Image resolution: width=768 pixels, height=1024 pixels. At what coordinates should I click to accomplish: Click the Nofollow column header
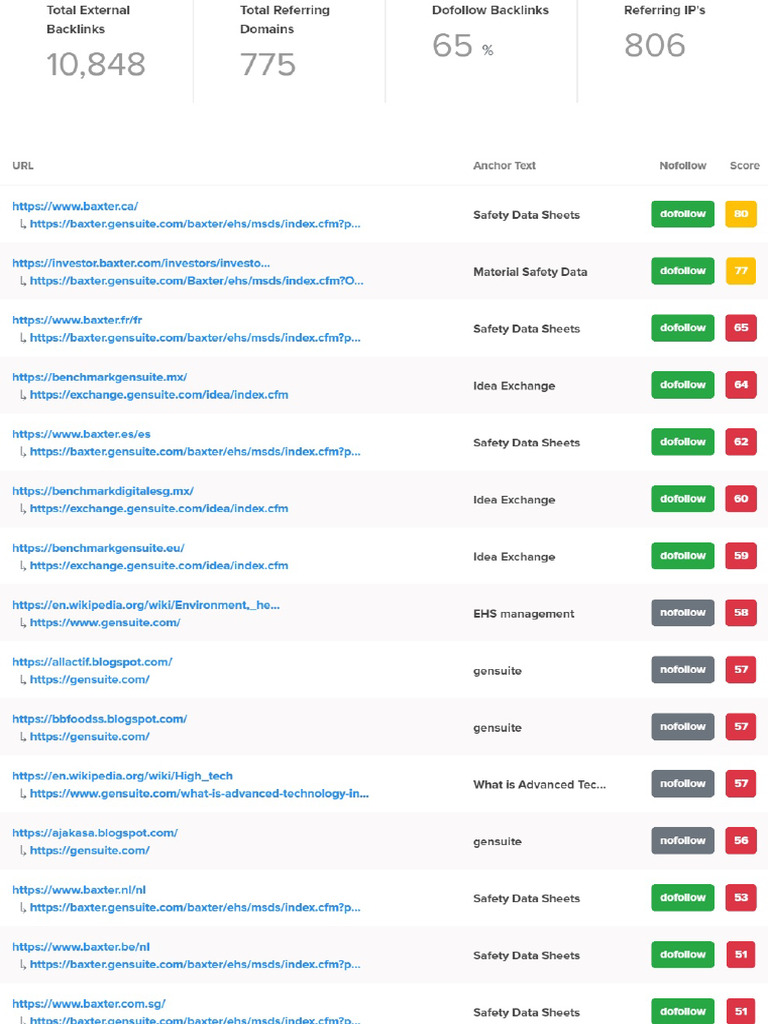[682, 166]
